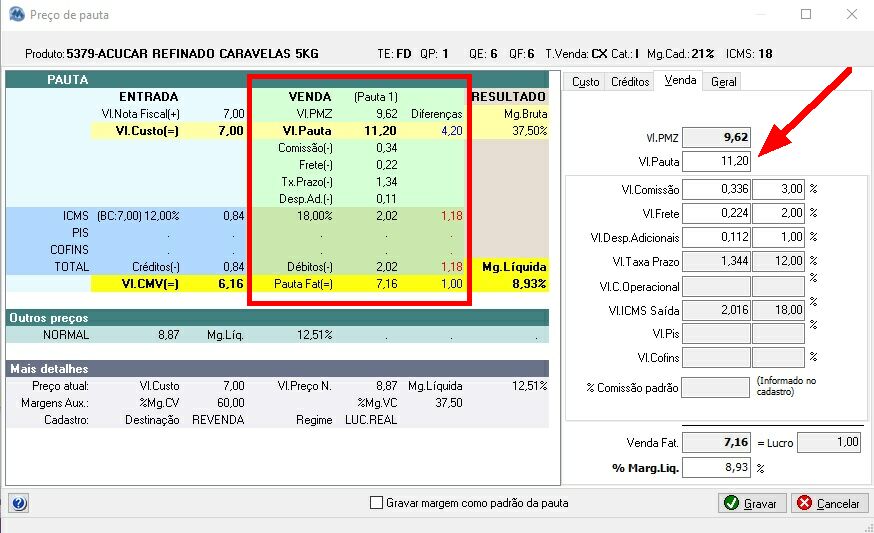
Task: Click the Vl.Desp.Adicionais percentage field
Action: tap(778, 237)
